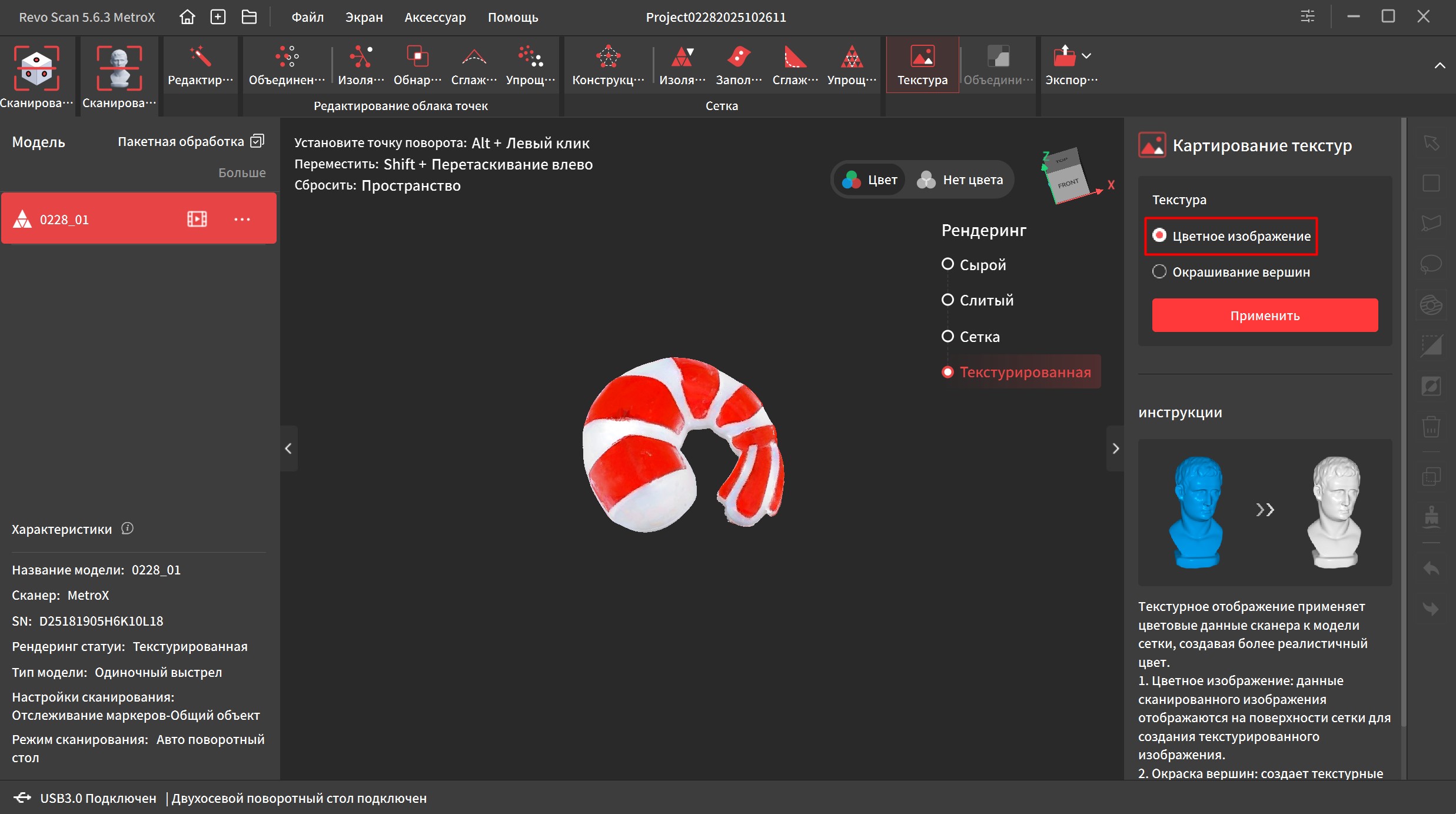Click the Больше link in model panel
This screenshot has width=1456, height=814.
coord(242,172)
